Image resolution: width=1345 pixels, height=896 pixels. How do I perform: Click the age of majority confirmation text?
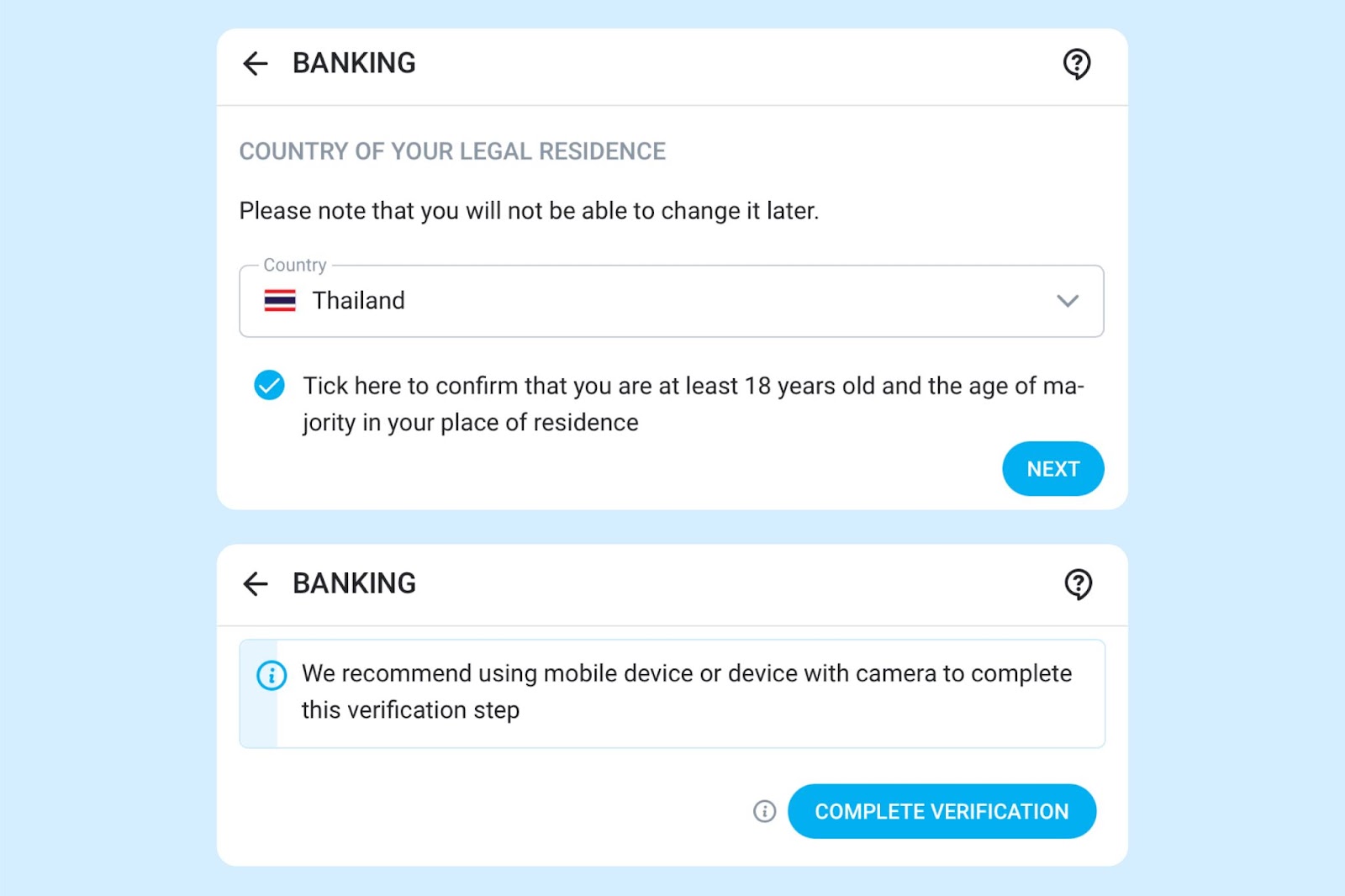click(x=694, y=403)
